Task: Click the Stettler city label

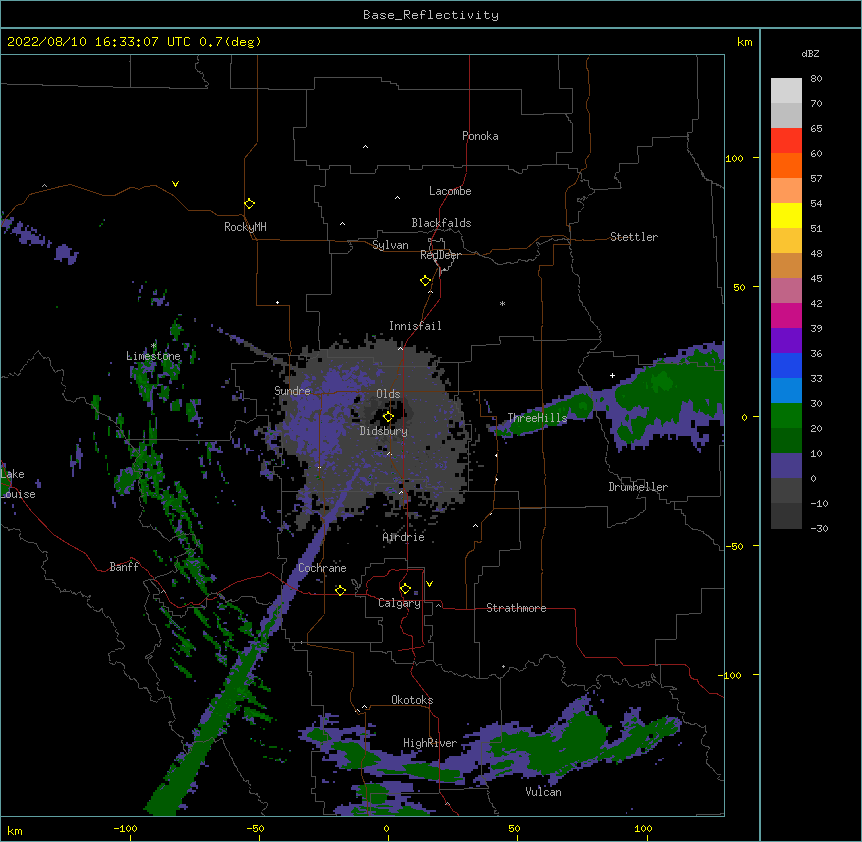Action: pyautogui.click(x=633, y=237)
